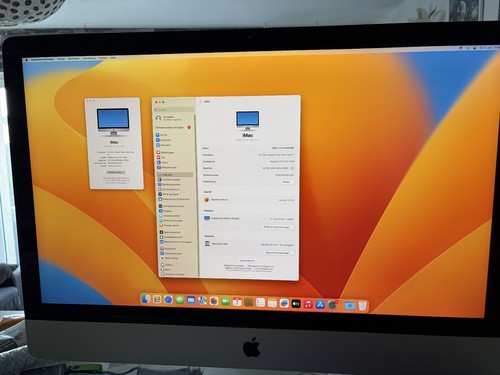500x375 pixels.
Task: Open the Displayeinstellungen button
Action: [x=278, y=227]
